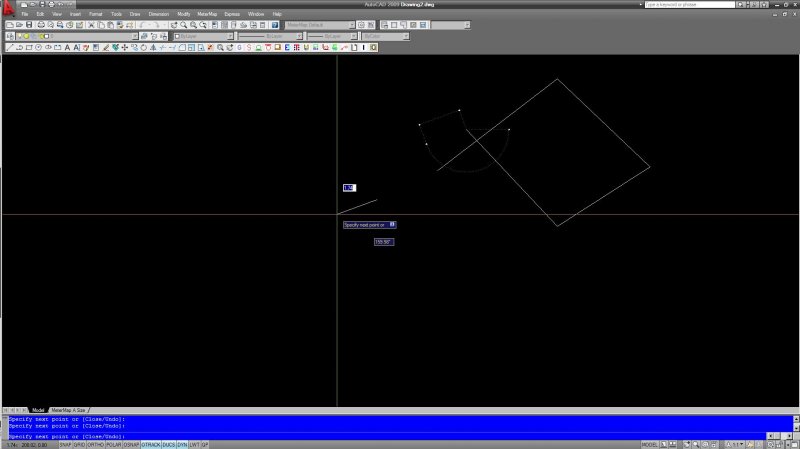Click the New drawing icon
Image resolution: width=800 pixels, height=449 pixels.
tap(10, 25)
